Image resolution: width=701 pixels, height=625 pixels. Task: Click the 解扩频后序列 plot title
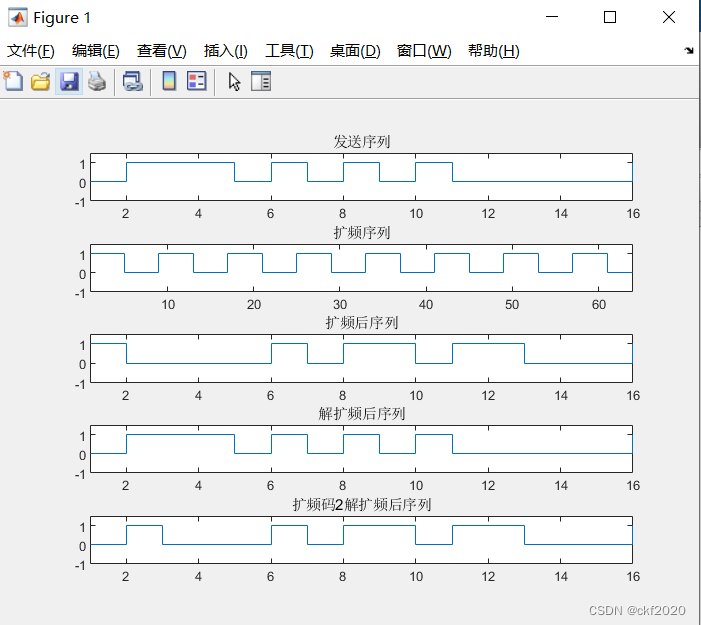tap(362, 414)
